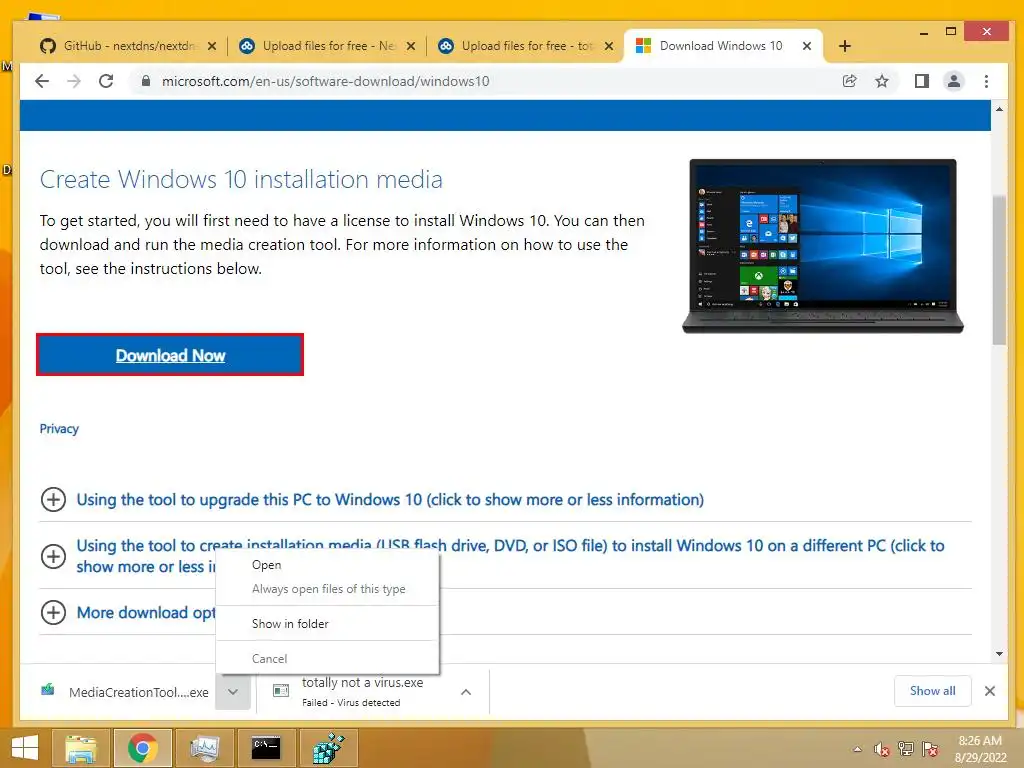Toggle MediaCreationTool download options chevron
The image size is (1024, 768).
(x=233, y=692)
